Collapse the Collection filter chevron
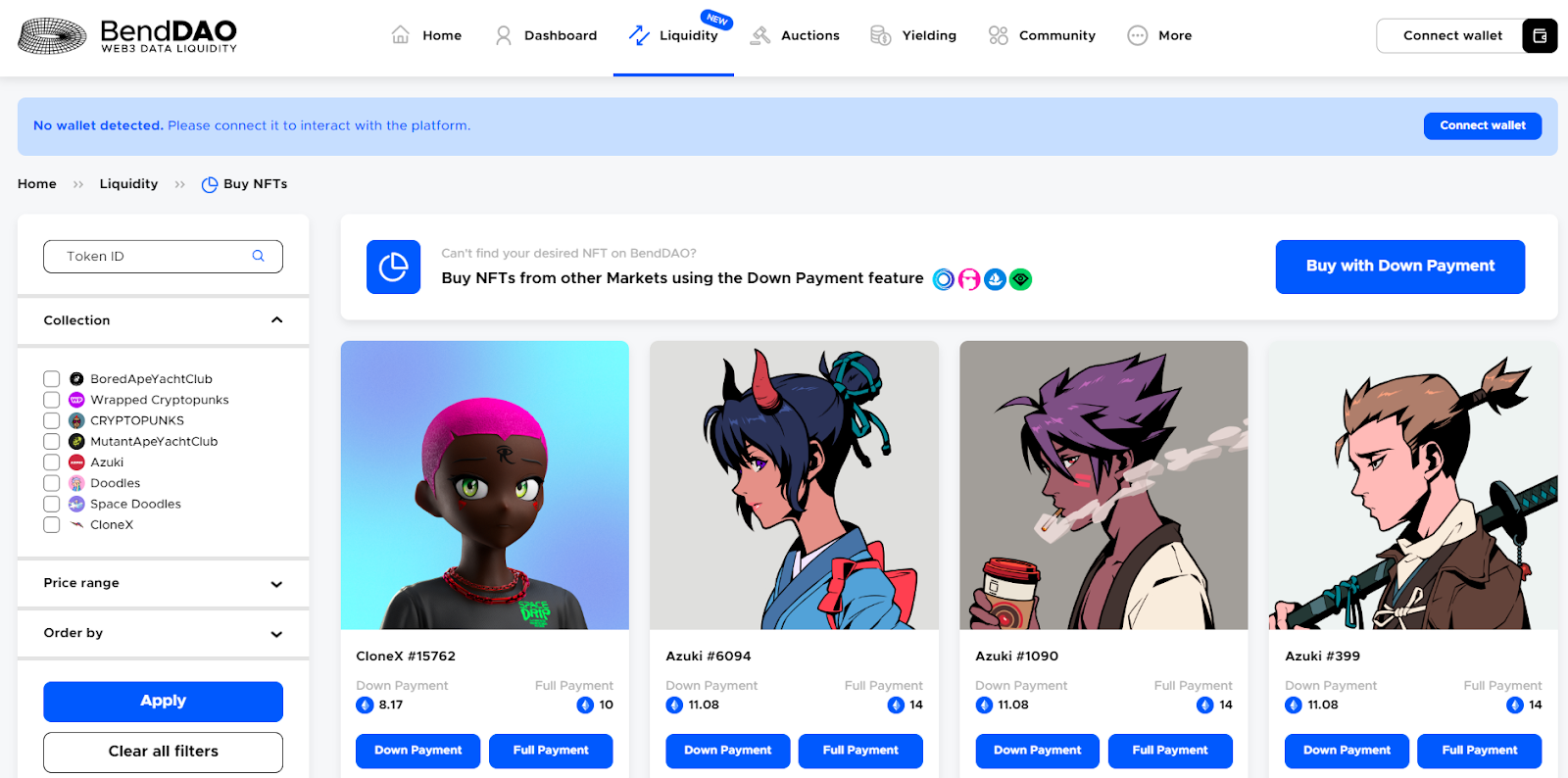The width and height of the screenshot is (1568, 778). coord(276,320)
